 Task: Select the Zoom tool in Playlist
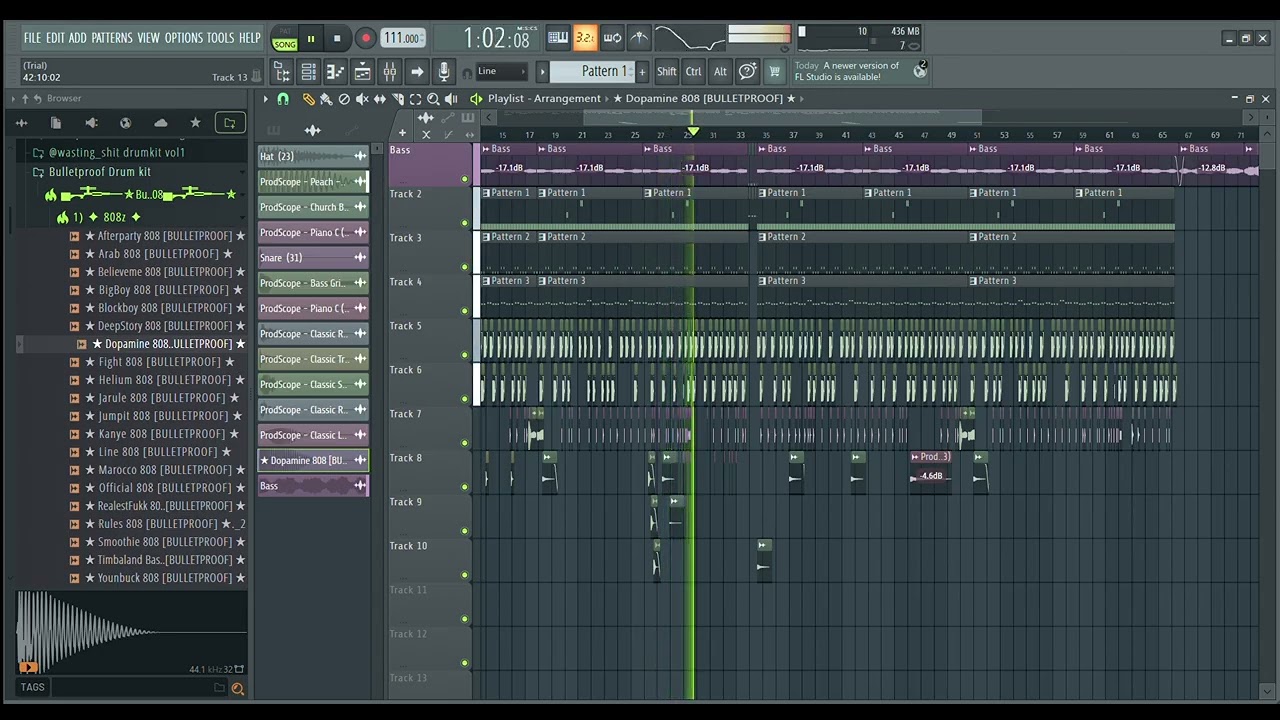click(433, 99)
